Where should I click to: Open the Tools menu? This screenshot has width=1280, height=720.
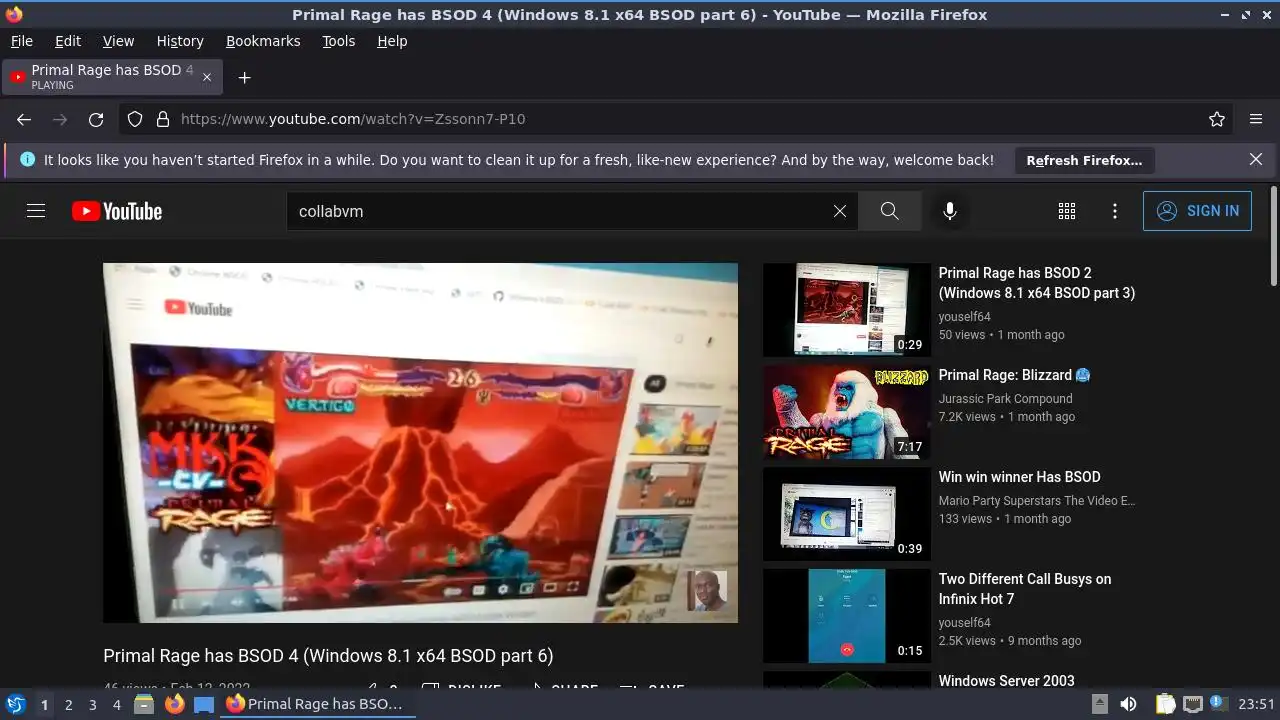pyautogui.click(x=338, y=41)
